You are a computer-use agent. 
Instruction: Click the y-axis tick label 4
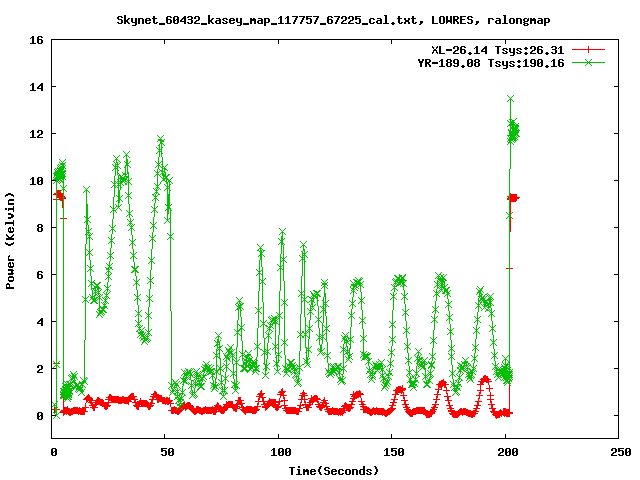[x=40, y=322]
